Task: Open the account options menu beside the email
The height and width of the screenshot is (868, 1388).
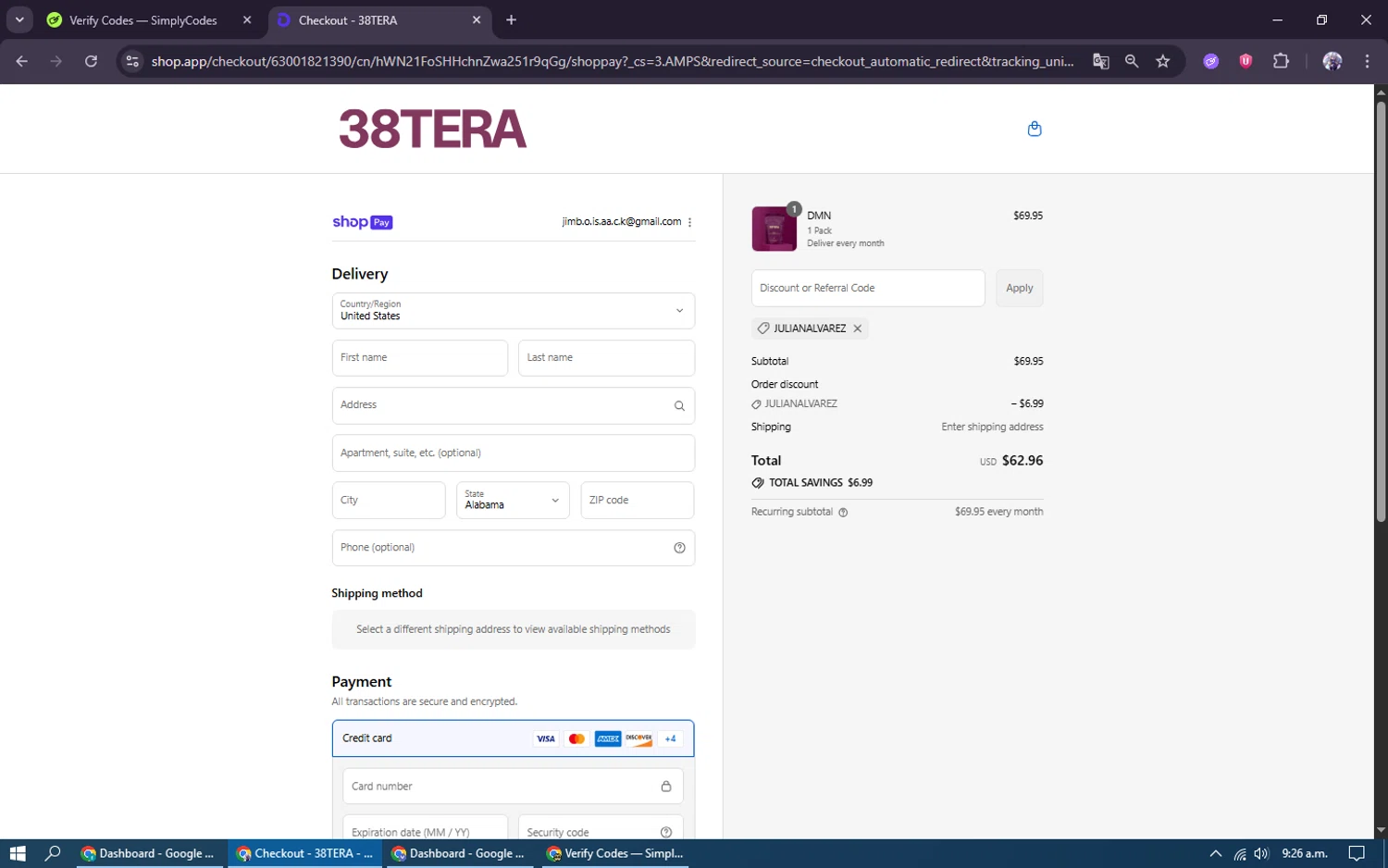Action: pos(690,222)
